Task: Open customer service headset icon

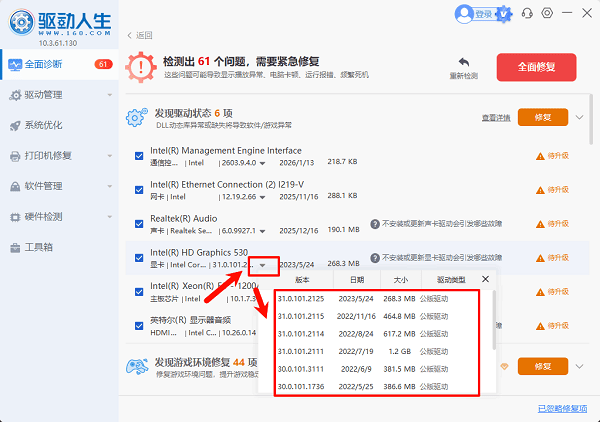Action: pos(527,13)
